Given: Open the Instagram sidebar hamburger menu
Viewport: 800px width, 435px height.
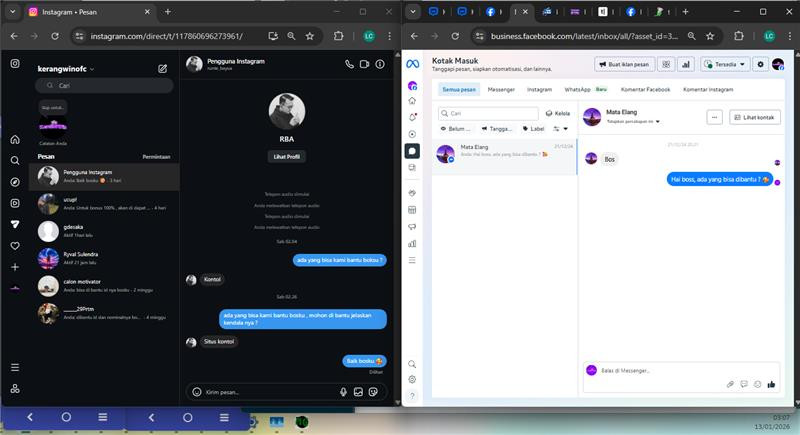Looking at the screenshot, I should click(15, 367).
